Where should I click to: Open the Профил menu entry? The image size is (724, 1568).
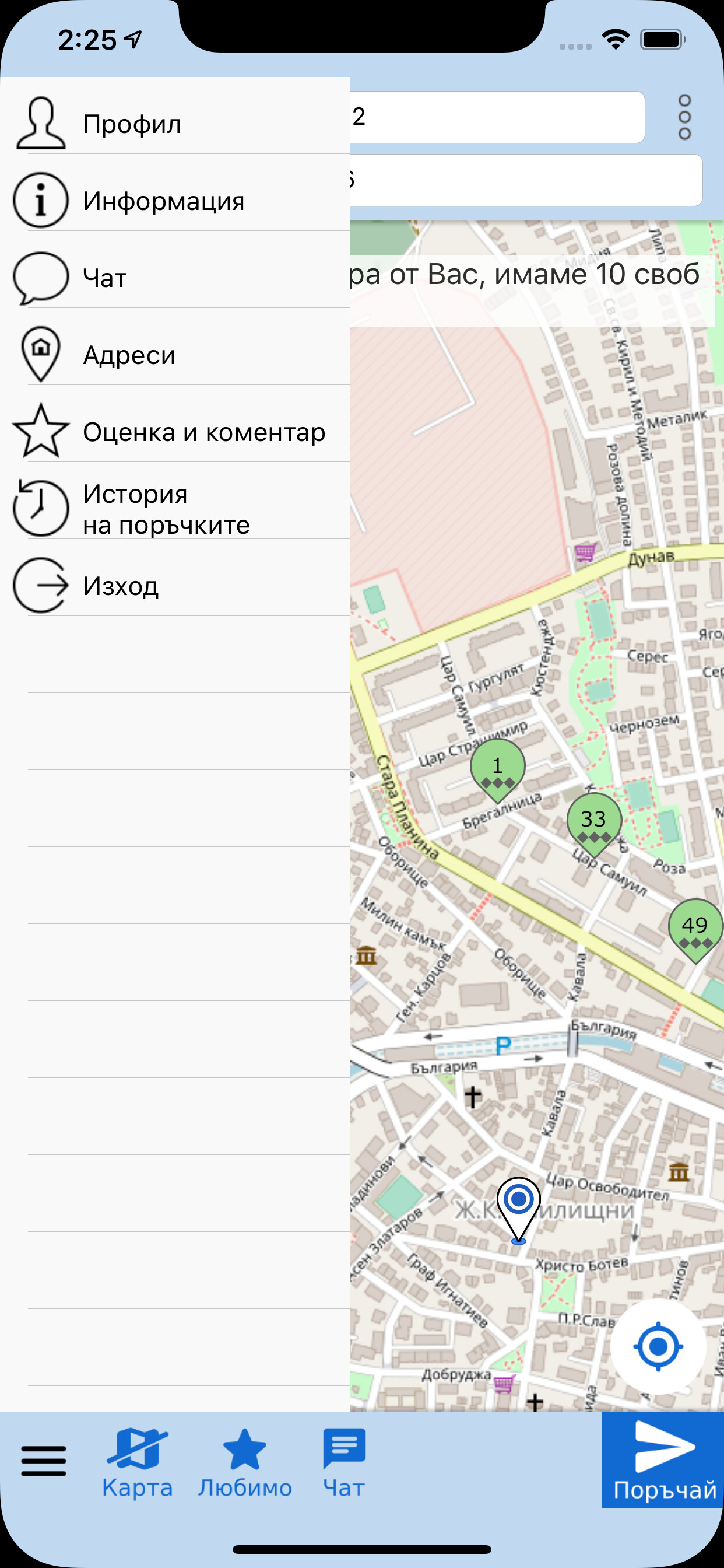point(175,116)
